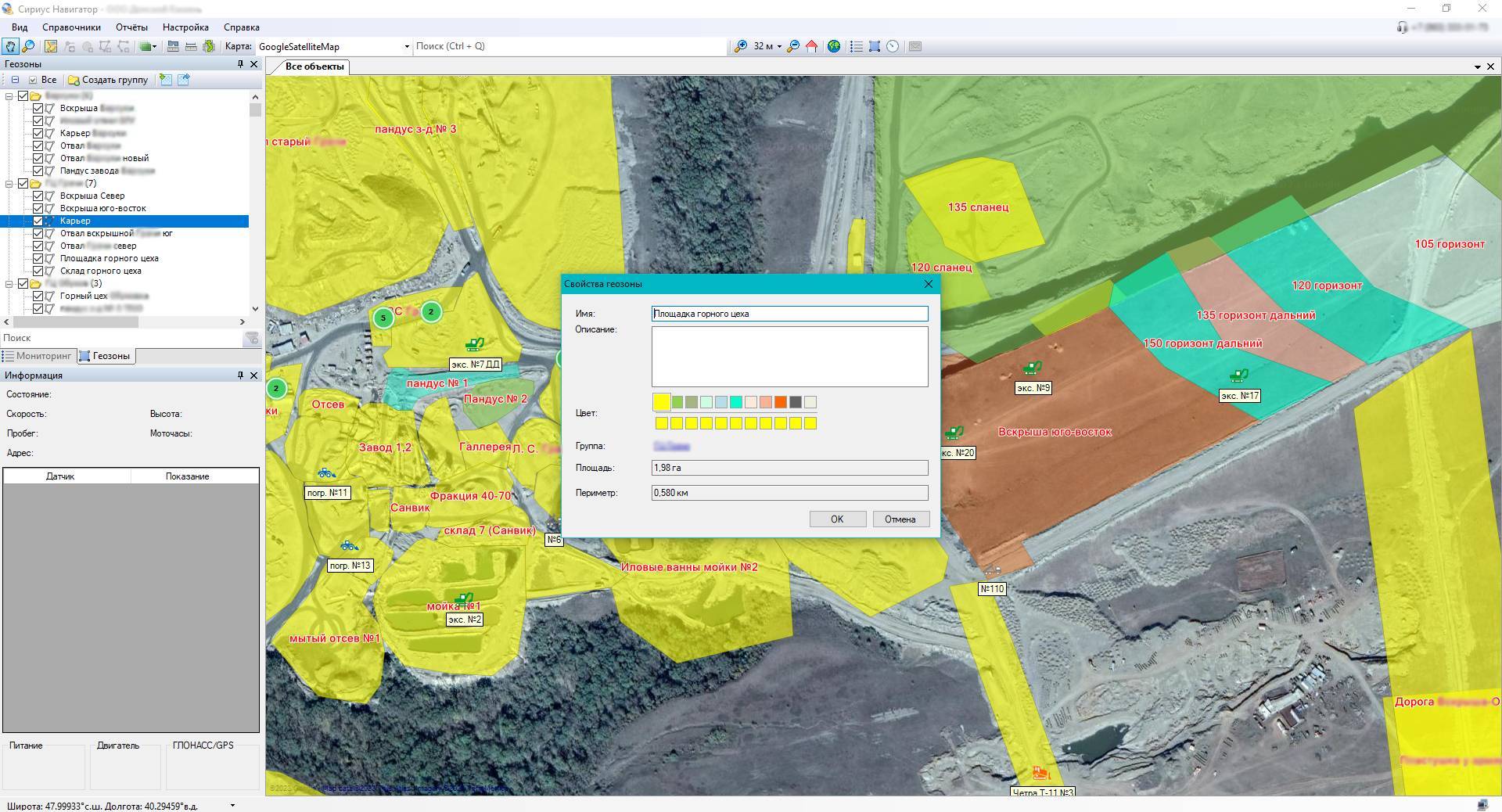Click the blue selection rectangle icon

tap(875, 46)
